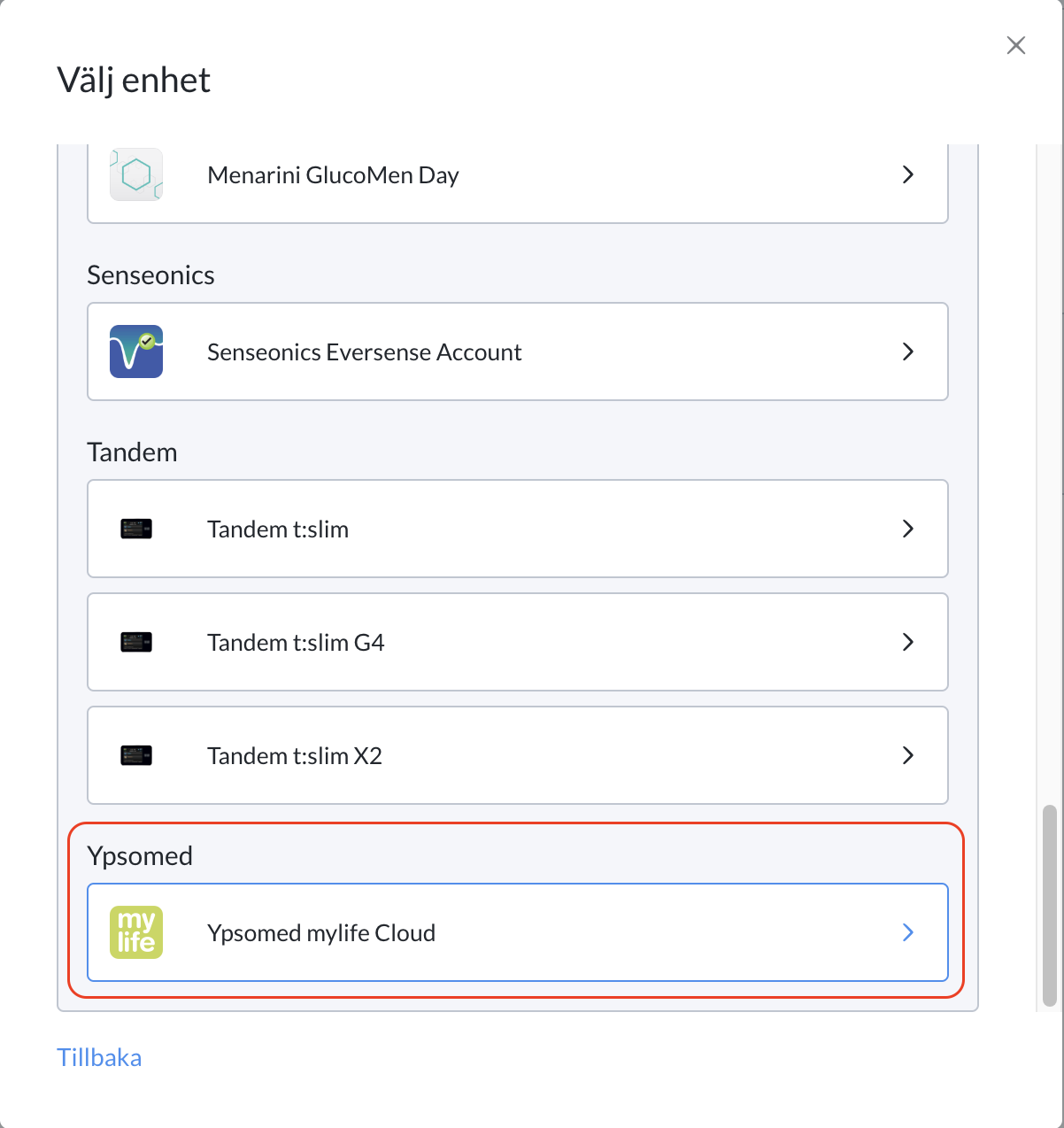
Task: Close the Välj enhet dialog
Action: (1016, 45)
